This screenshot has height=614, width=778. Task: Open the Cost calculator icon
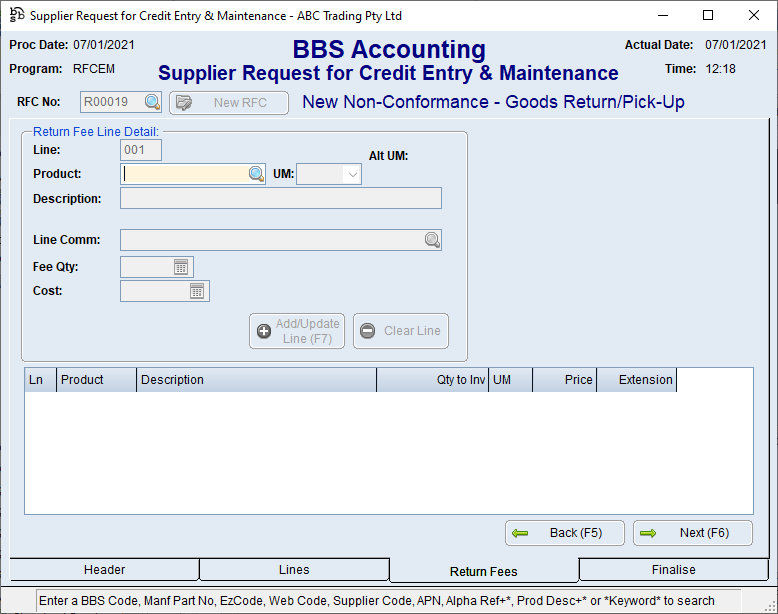tap(197, 291)
